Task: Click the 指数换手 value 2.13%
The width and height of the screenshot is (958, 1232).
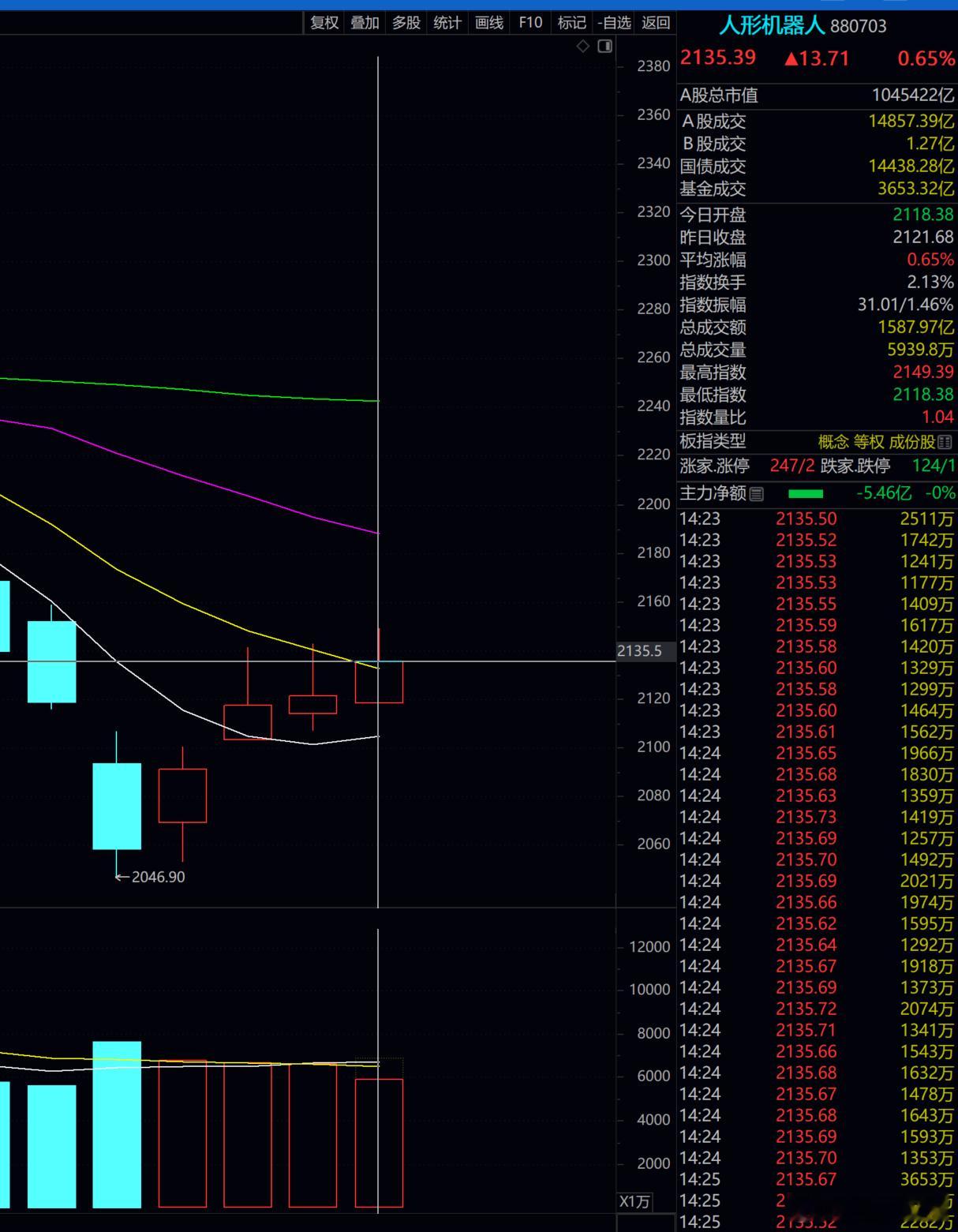Action: coord(930,282)
